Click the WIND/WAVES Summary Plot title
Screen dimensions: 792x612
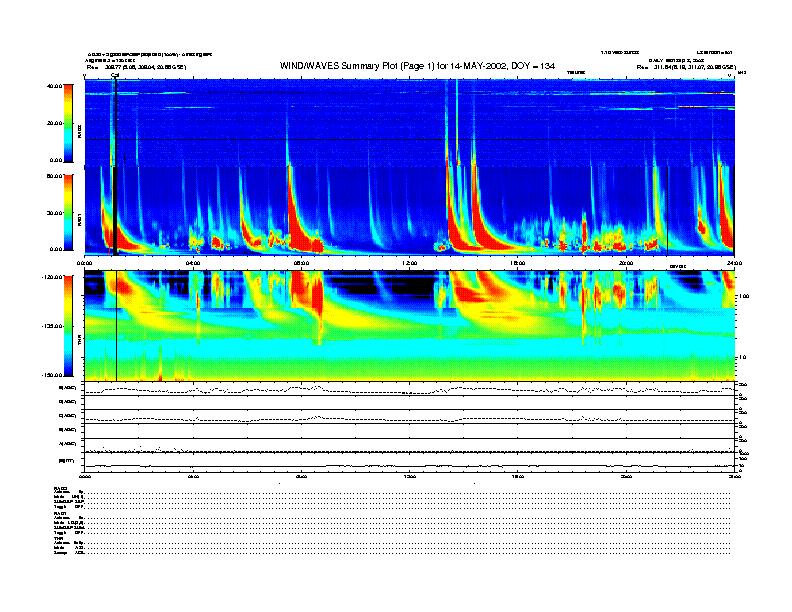pos(417,66)
